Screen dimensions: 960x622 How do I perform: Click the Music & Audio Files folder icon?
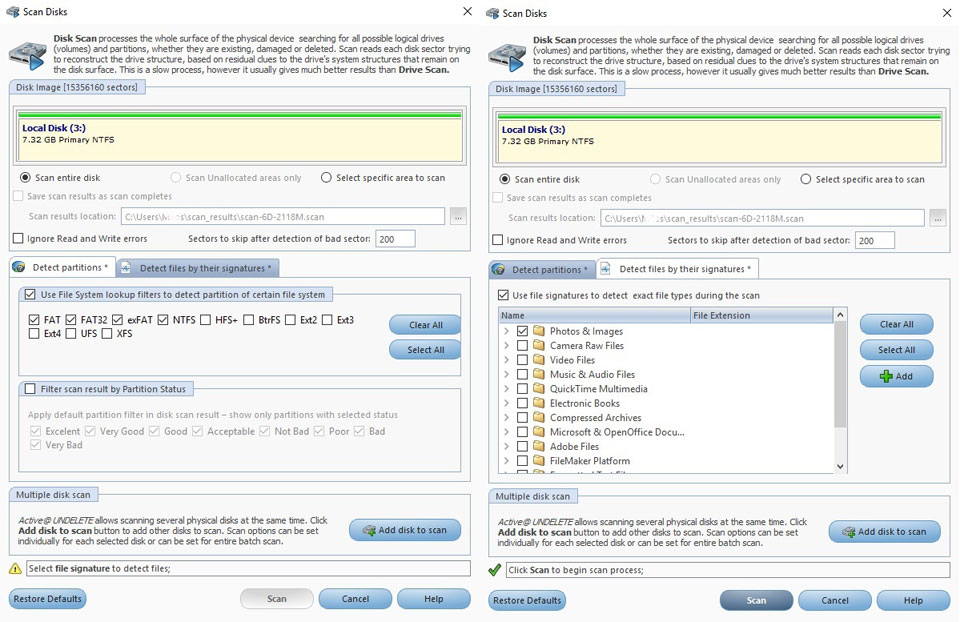539,374
